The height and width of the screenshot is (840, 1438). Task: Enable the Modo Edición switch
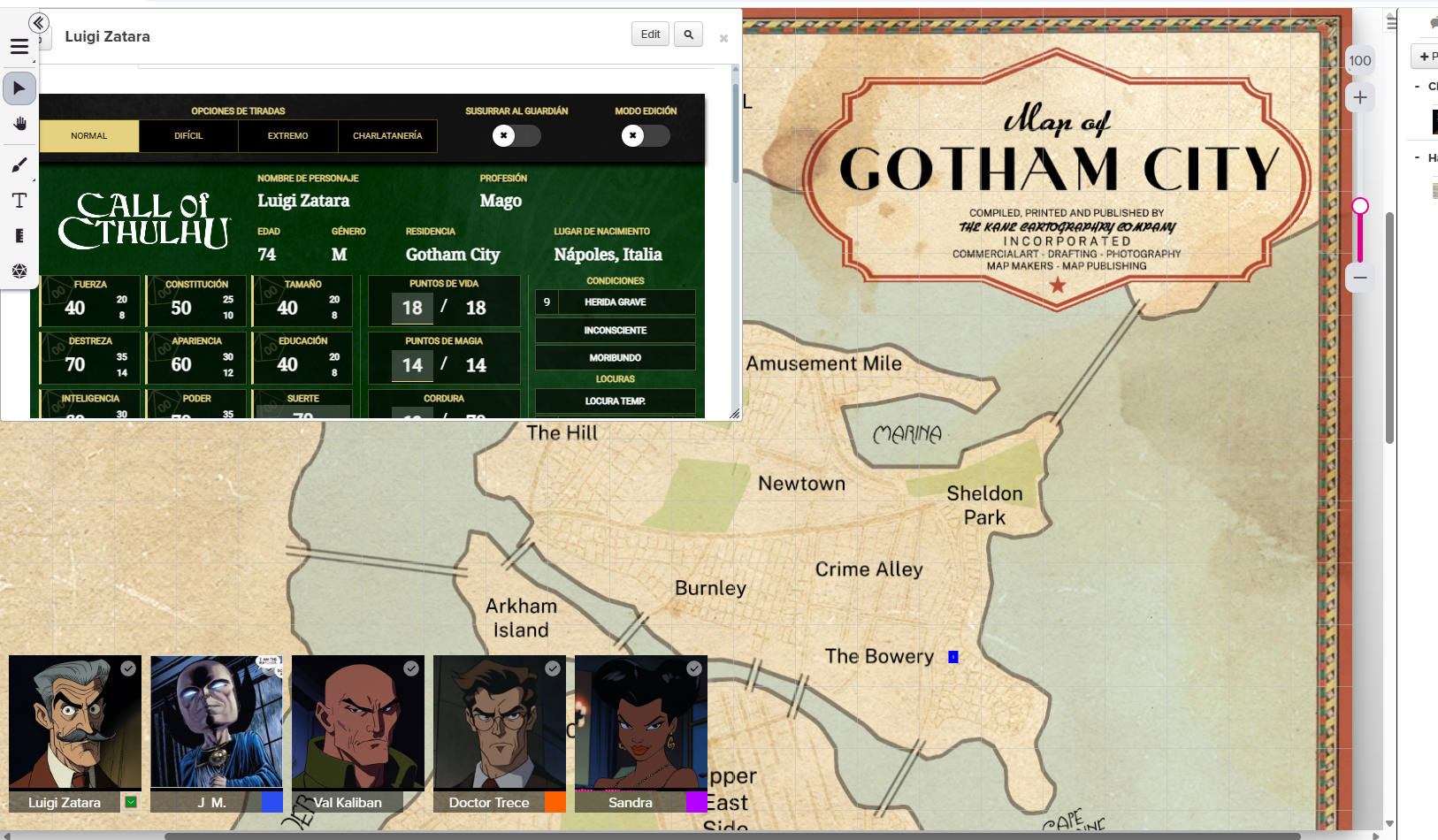[646, 135]
